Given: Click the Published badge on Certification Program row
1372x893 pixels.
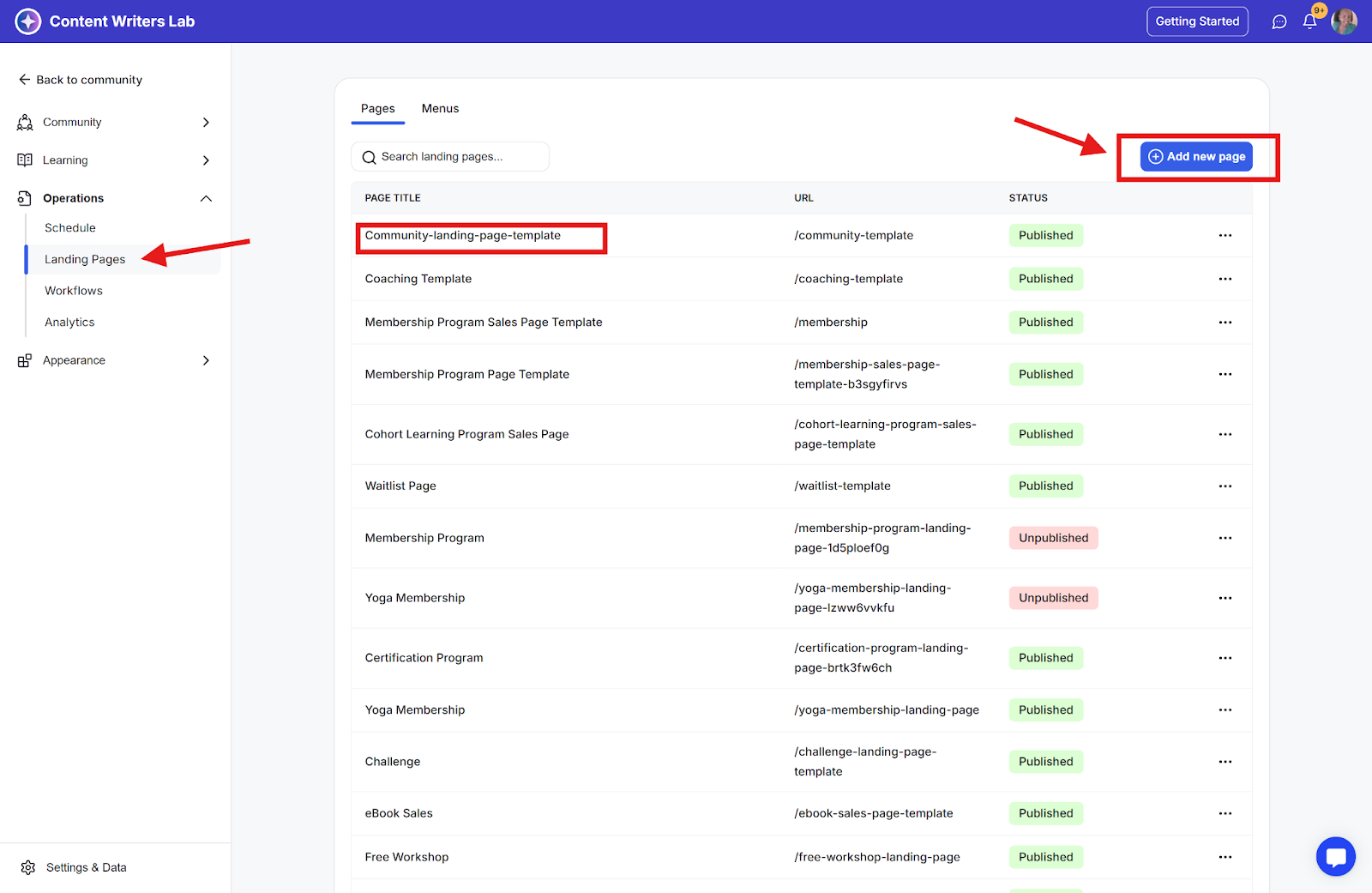Looking at the screenshot, I should 1045,658.
